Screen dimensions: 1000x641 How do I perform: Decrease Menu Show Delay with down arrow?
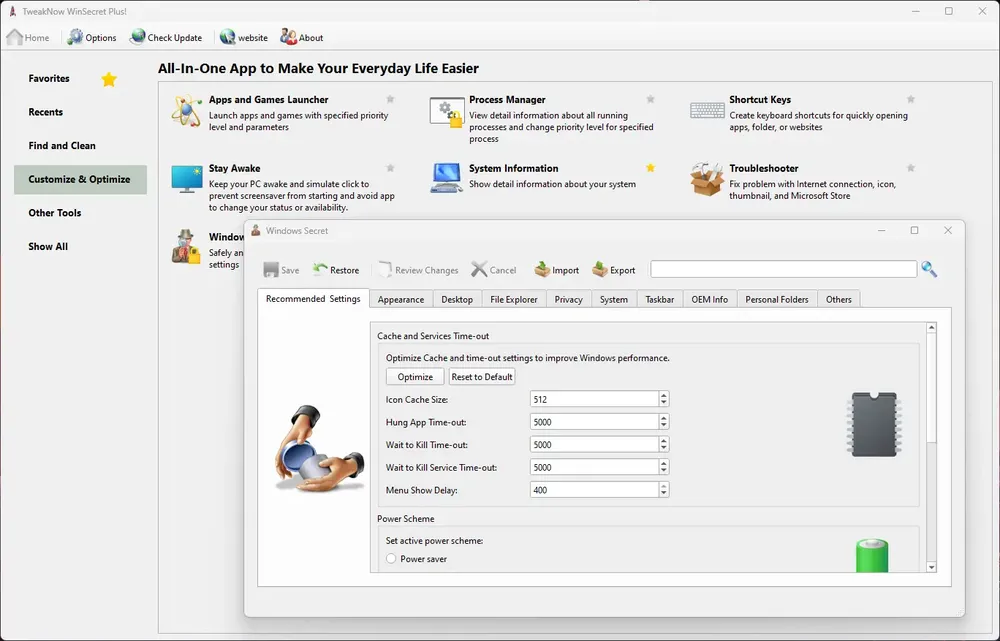pos(664,494)
